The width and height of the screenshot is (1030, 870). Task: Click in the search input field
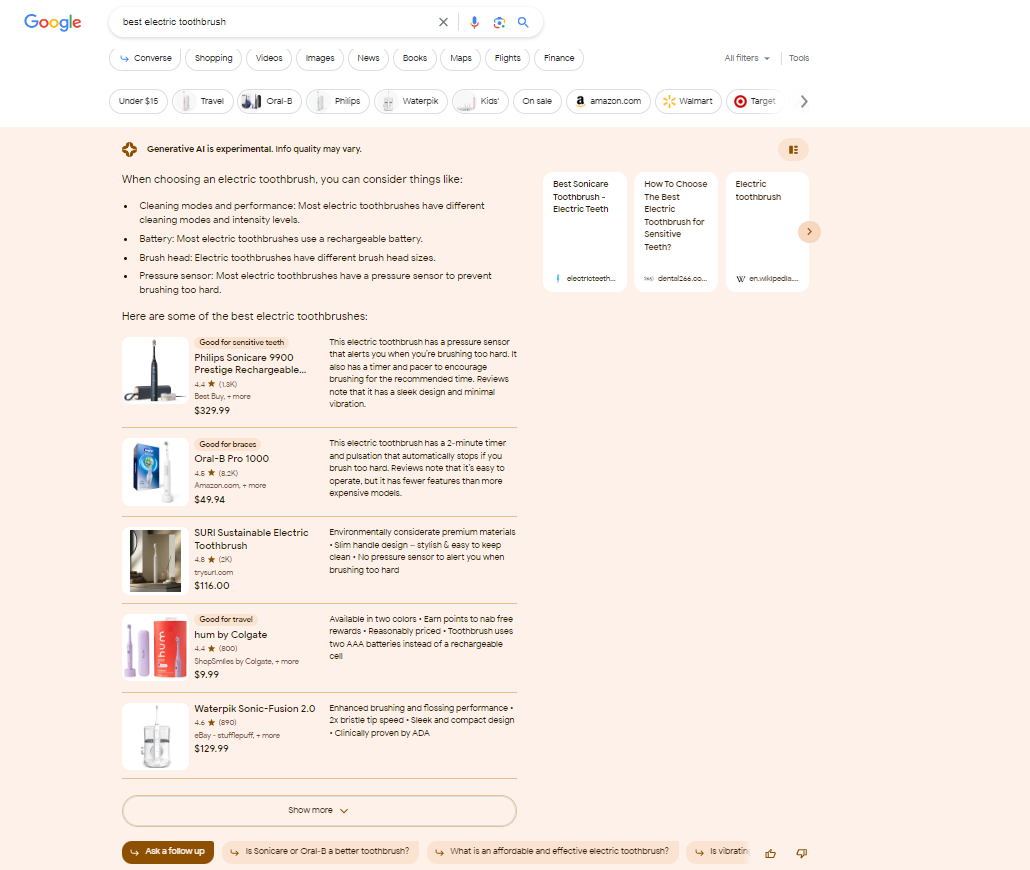coord(276,22)
